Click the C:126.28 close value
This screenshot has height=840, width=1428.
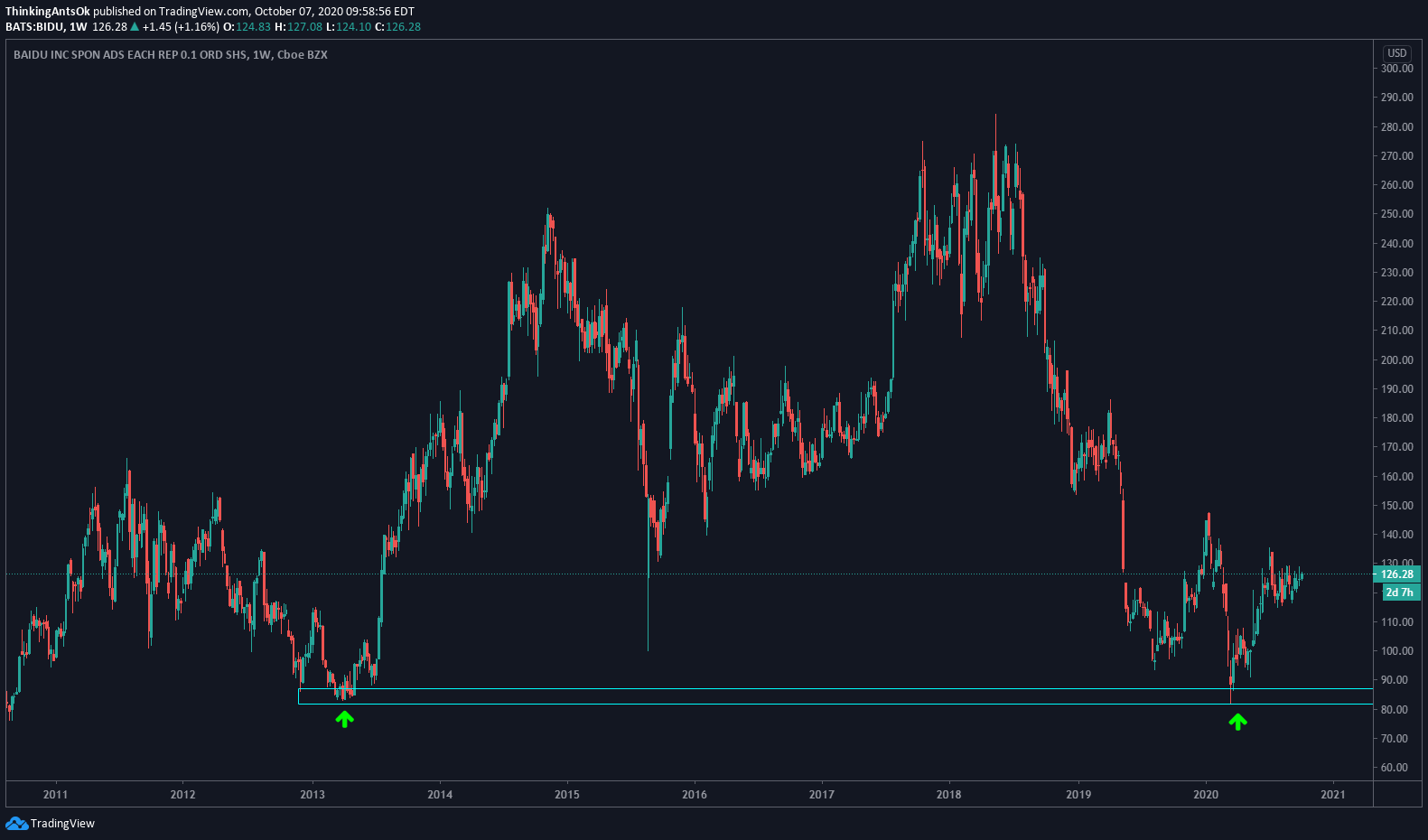point(398,27)
